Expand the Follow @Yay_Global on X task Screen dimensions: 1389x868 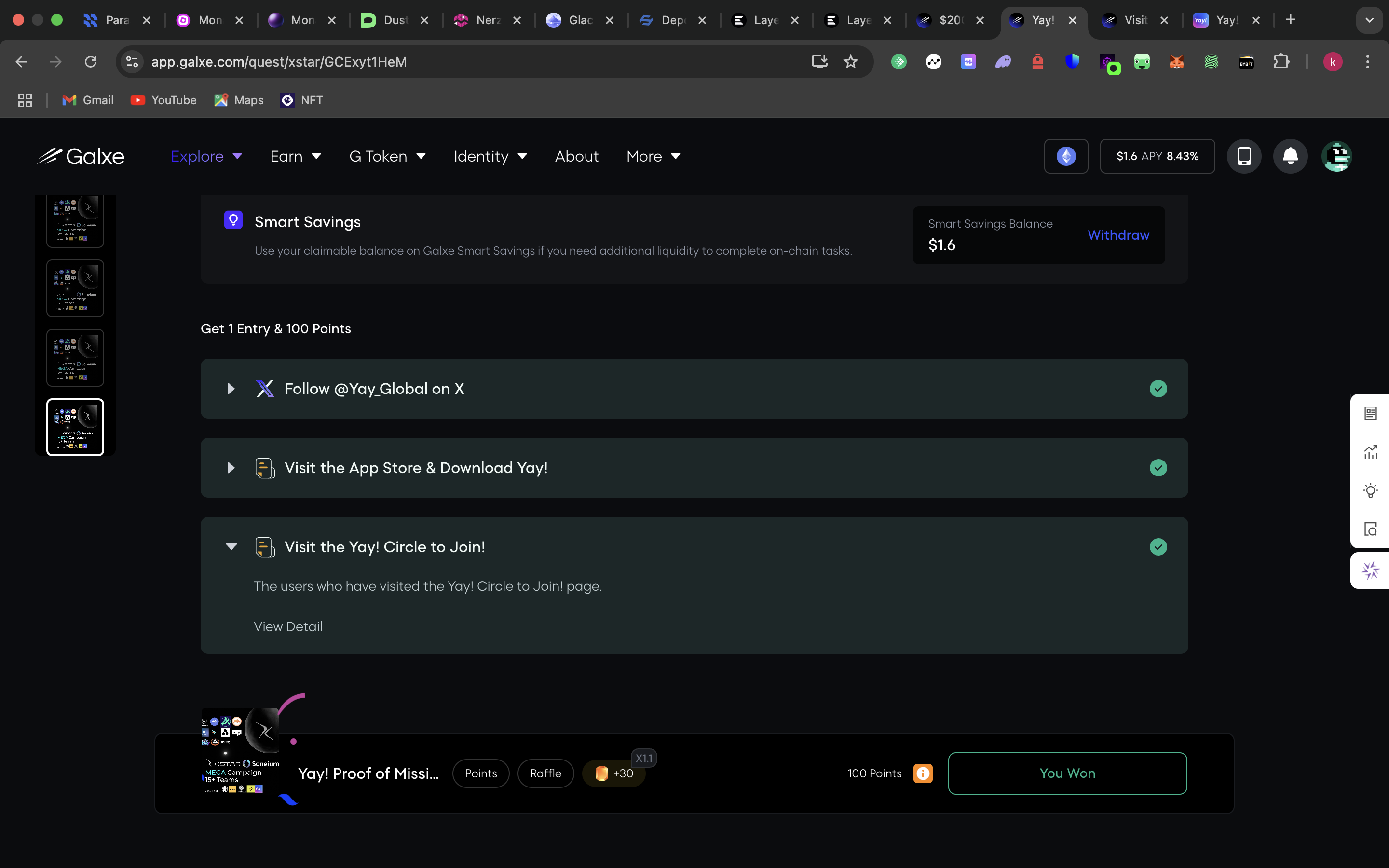coord(231,389)
